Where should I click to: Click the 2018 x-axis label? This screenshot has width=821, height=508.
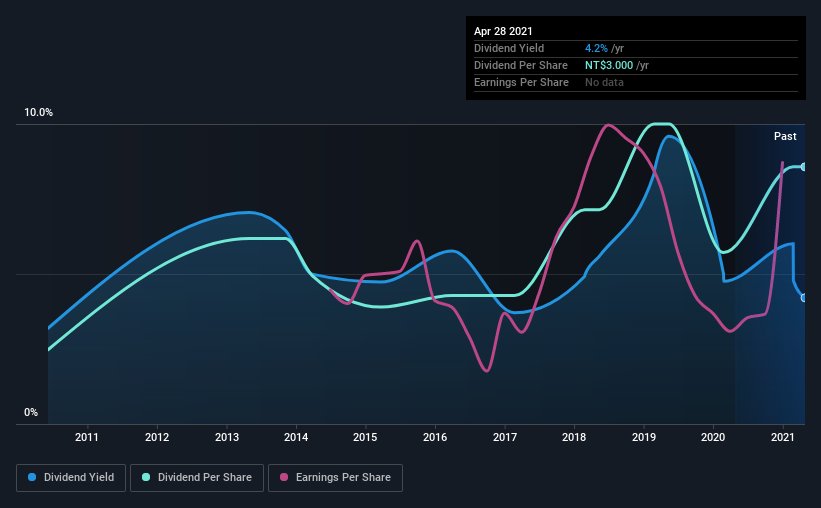click(x=574, y=437)
